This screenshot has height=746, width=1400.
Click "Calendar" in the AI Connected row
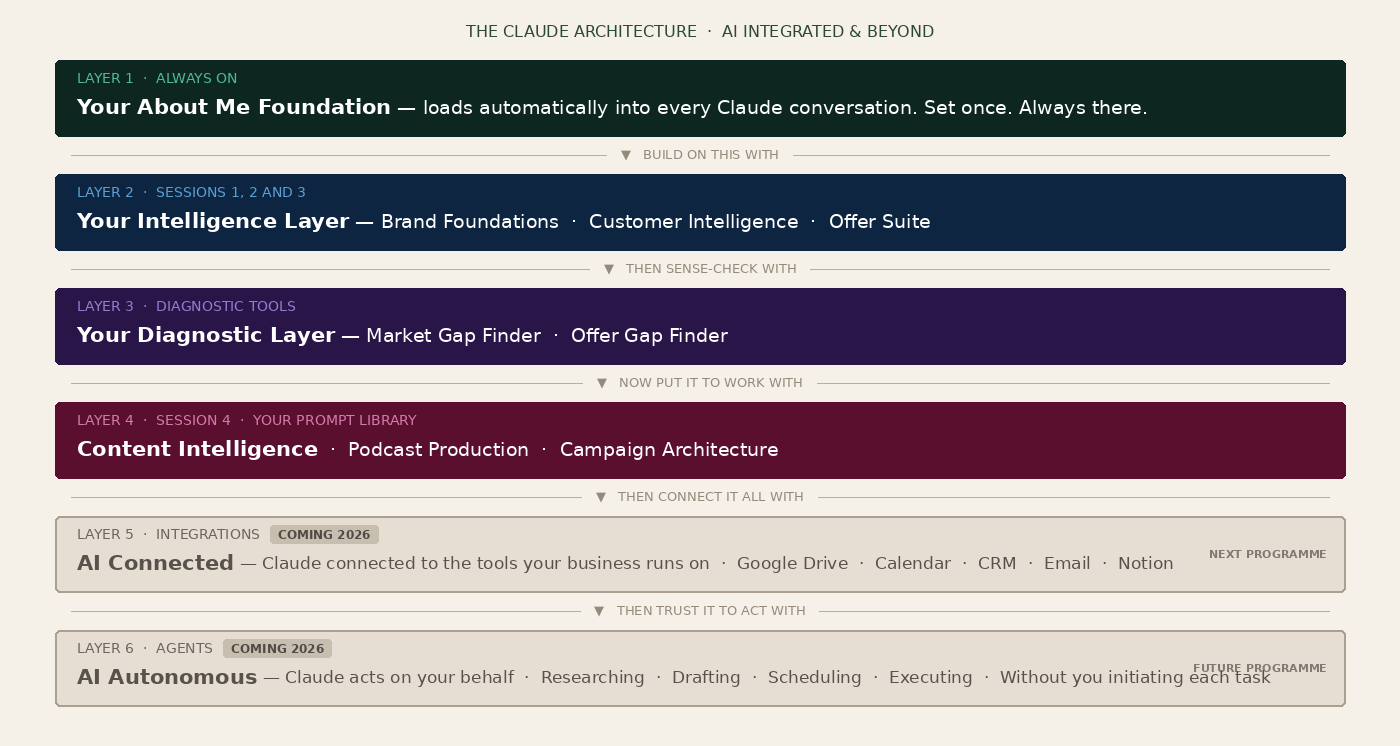(x=913, y=564)
